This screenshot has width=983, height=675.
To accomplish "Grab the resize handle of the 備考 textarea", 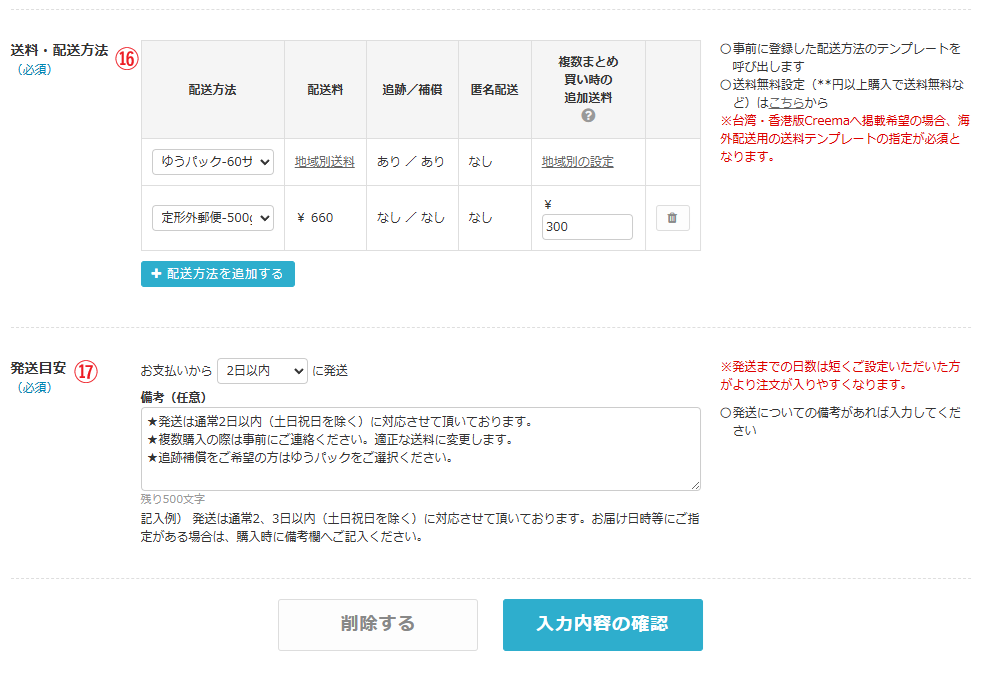I will pyautogui.click(x=694, y=485).
